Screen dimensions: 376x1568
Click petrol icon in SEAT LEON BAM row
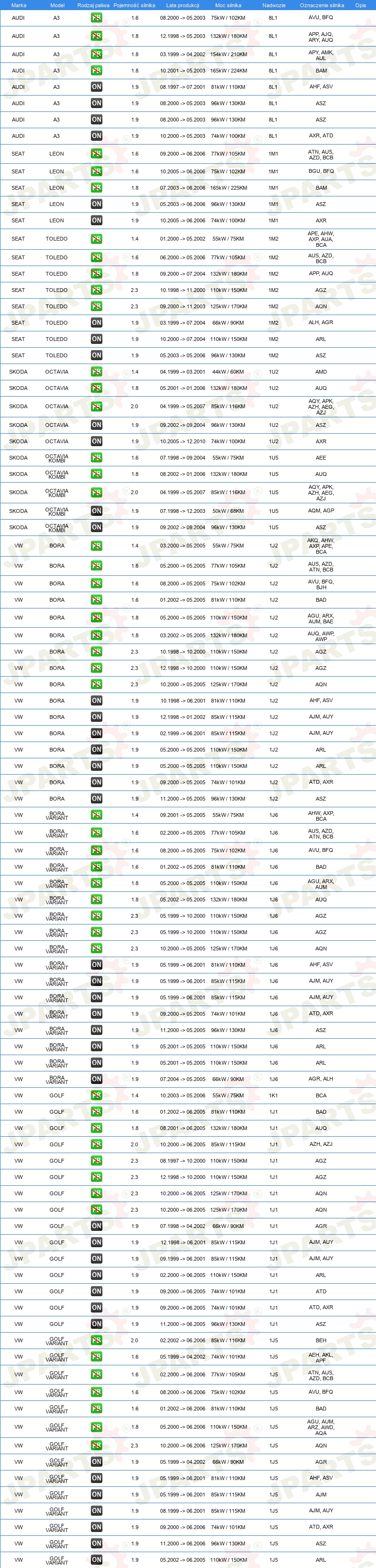[x=96, y=188]
